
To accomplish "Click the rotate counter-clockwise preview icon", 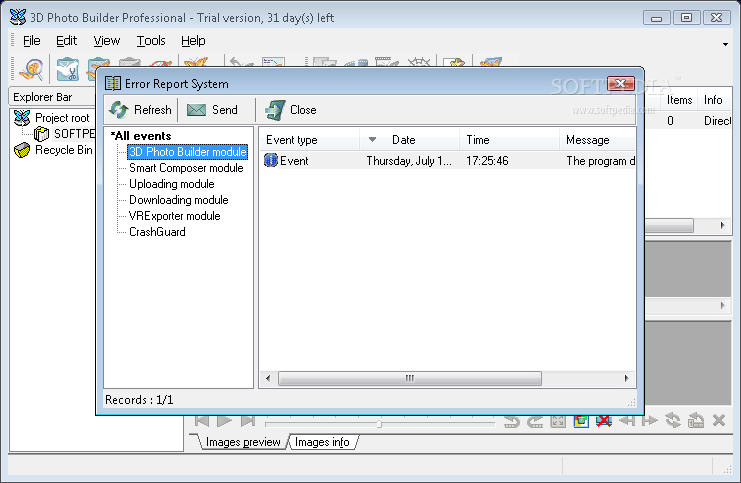I will coord(512,421).
